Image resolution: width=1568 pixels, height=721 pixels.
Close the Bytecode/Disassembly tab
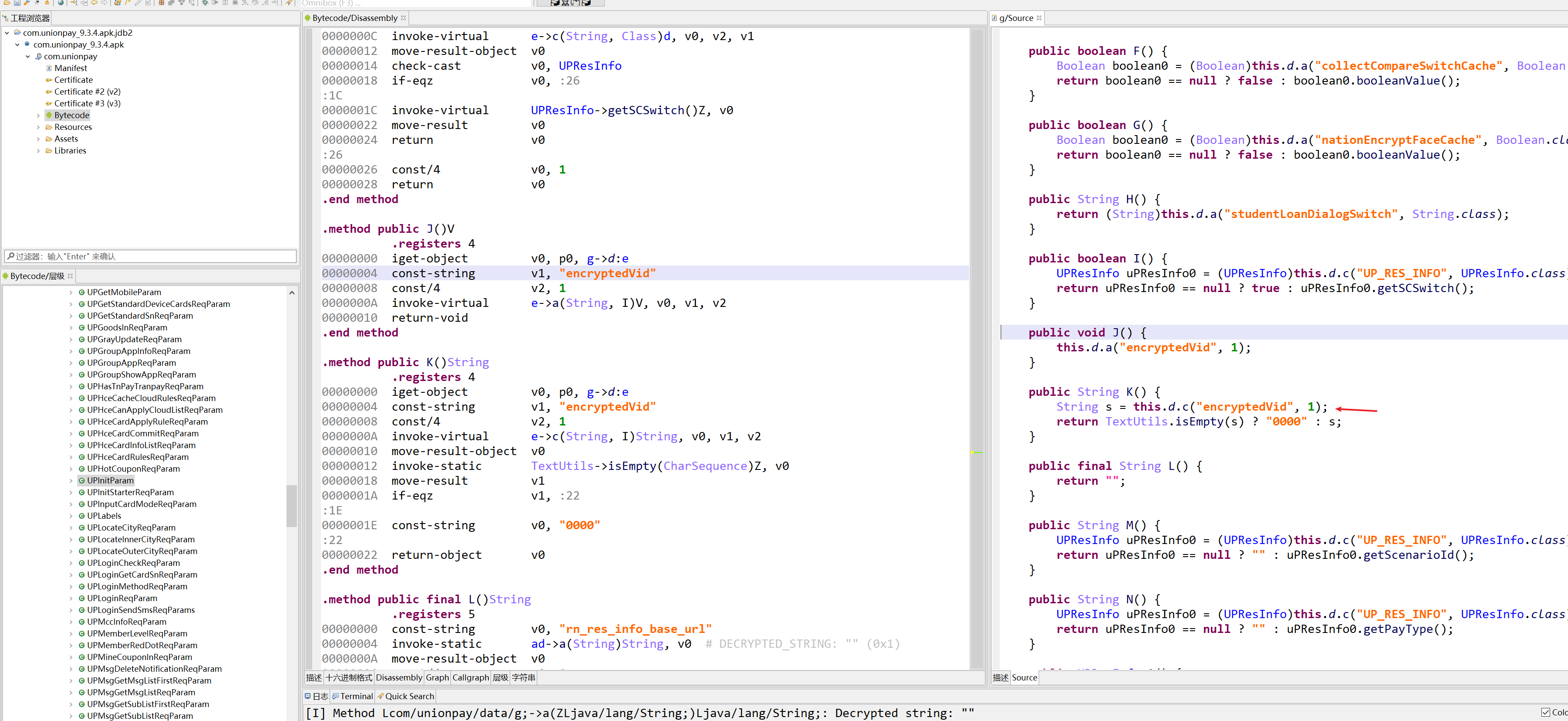[x=403, y=18]
